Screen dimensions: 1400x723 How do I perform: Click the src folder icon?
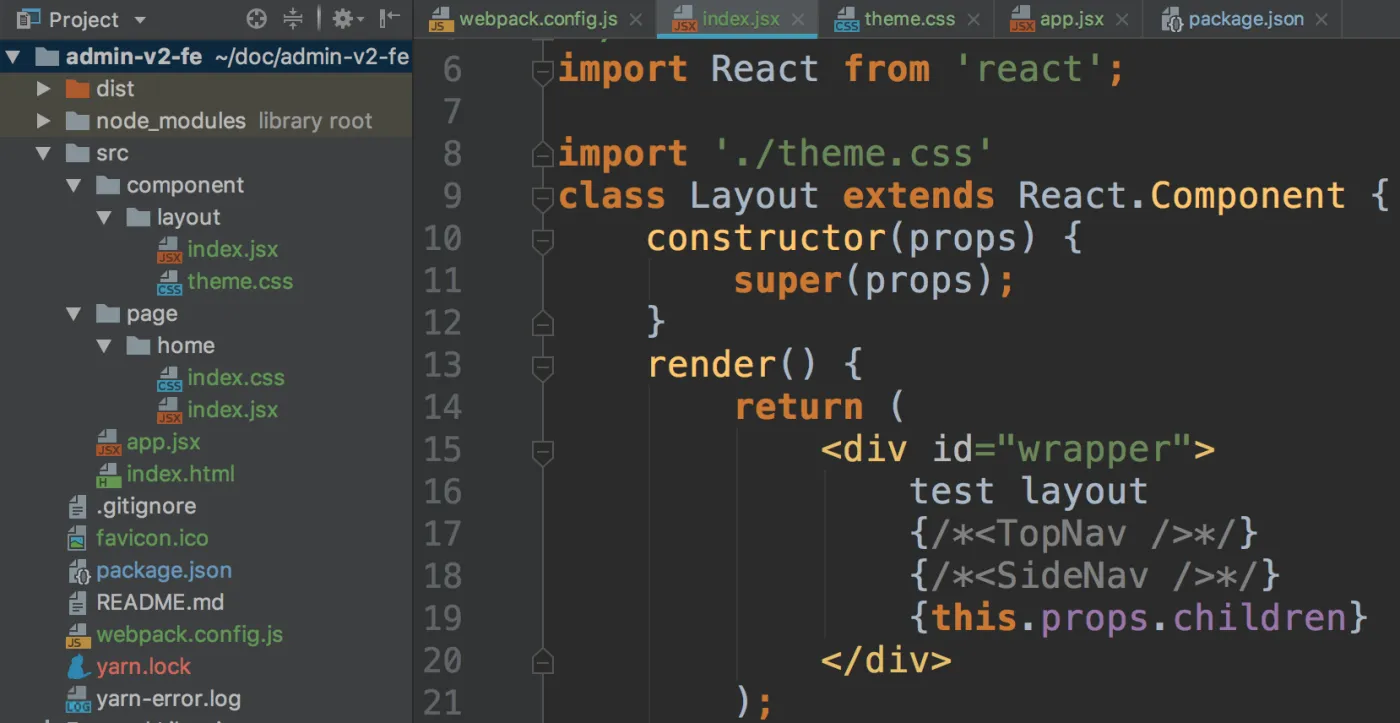tap(77, 153)
